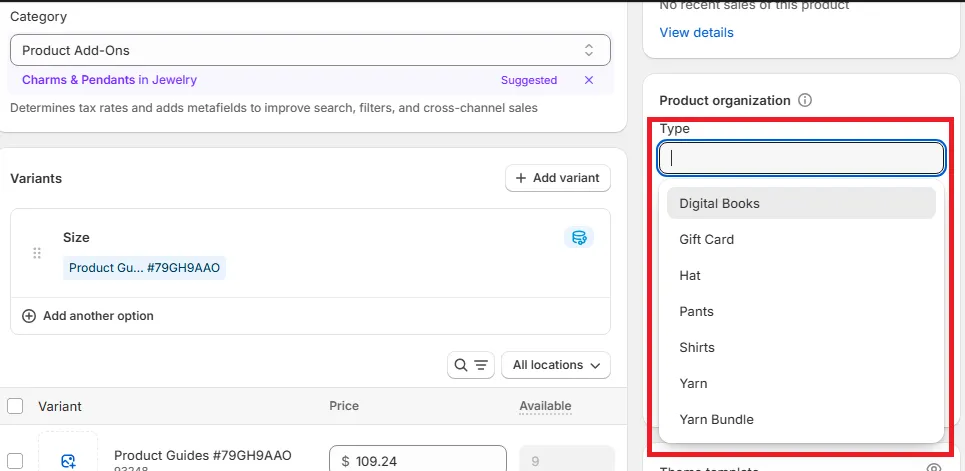This screenshot has height=471, width=965.
Task: Pick Yarn Bundle from the Type list
Action: pyautogui.click(x=801, y=419)
